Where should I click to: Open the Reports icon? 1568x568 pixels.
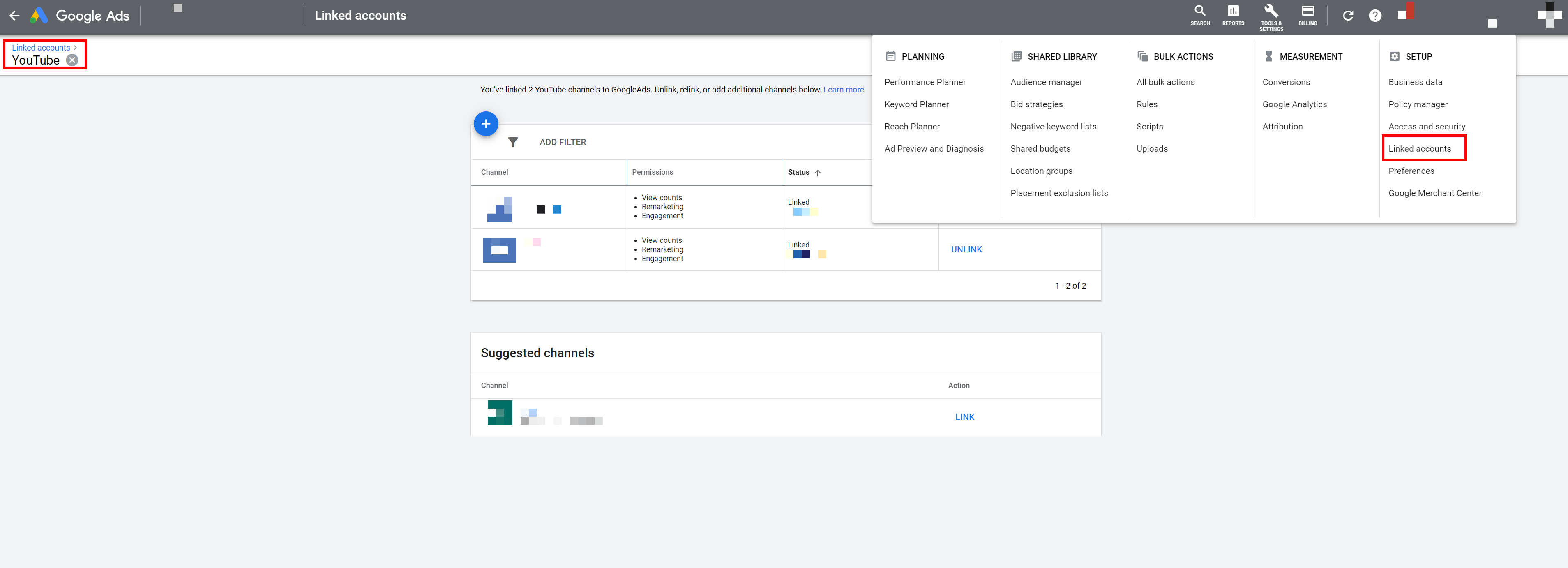tap(1233, 15)
